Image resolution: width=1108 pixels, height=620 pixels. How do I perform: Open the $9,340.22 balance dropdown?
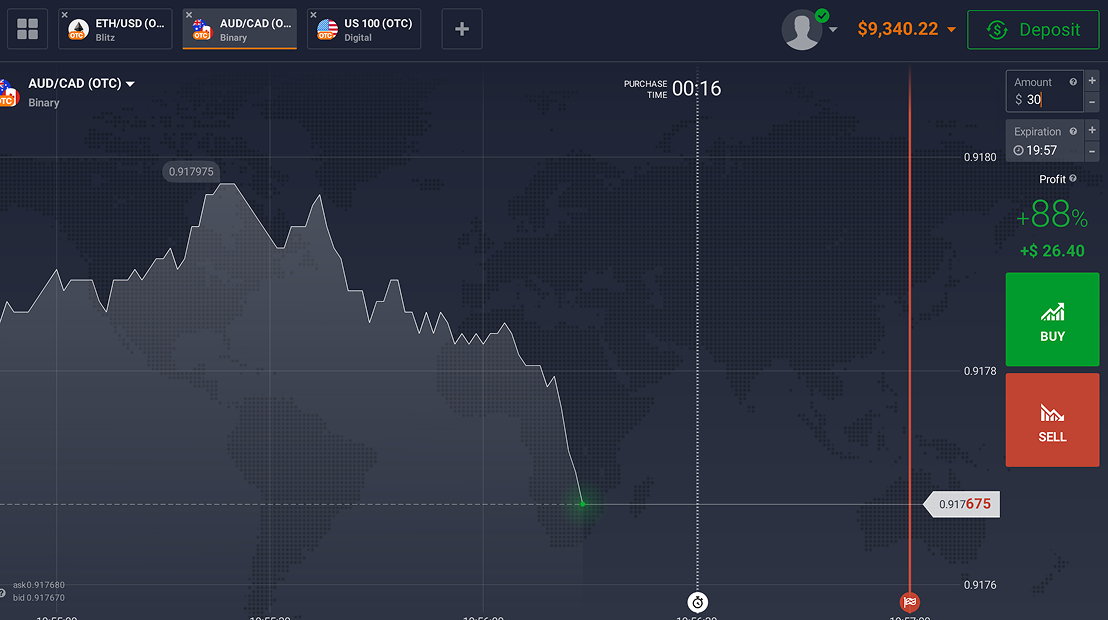pos(951,30)
